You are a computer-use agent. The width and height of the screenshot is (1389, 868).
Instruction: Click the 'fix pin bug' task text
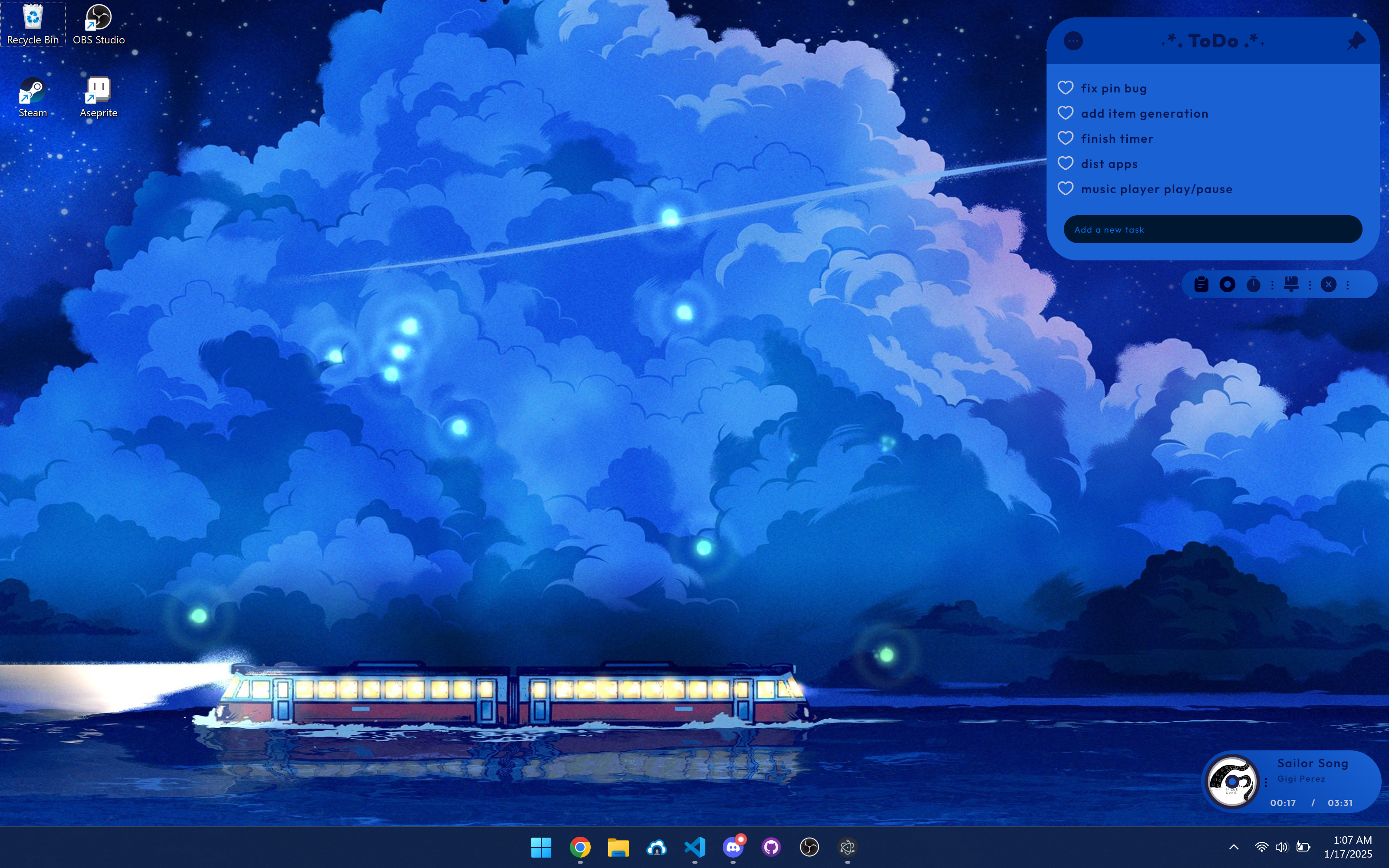pyautogui.click(x=1114, y=89)
